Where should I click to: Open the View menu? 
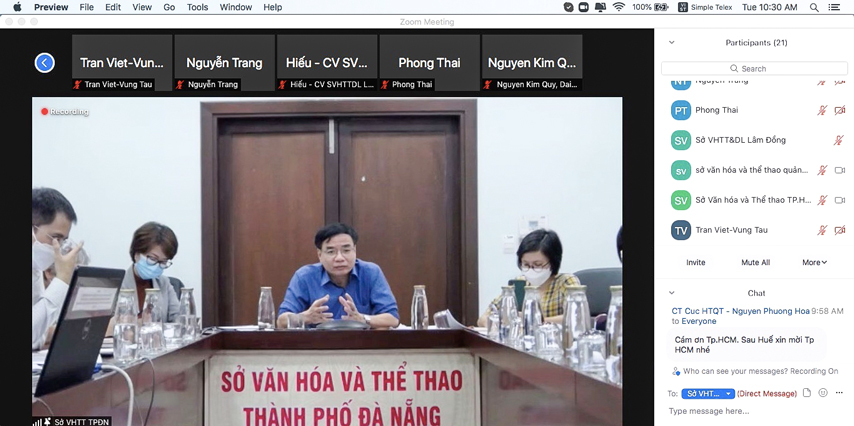[142, 7]
